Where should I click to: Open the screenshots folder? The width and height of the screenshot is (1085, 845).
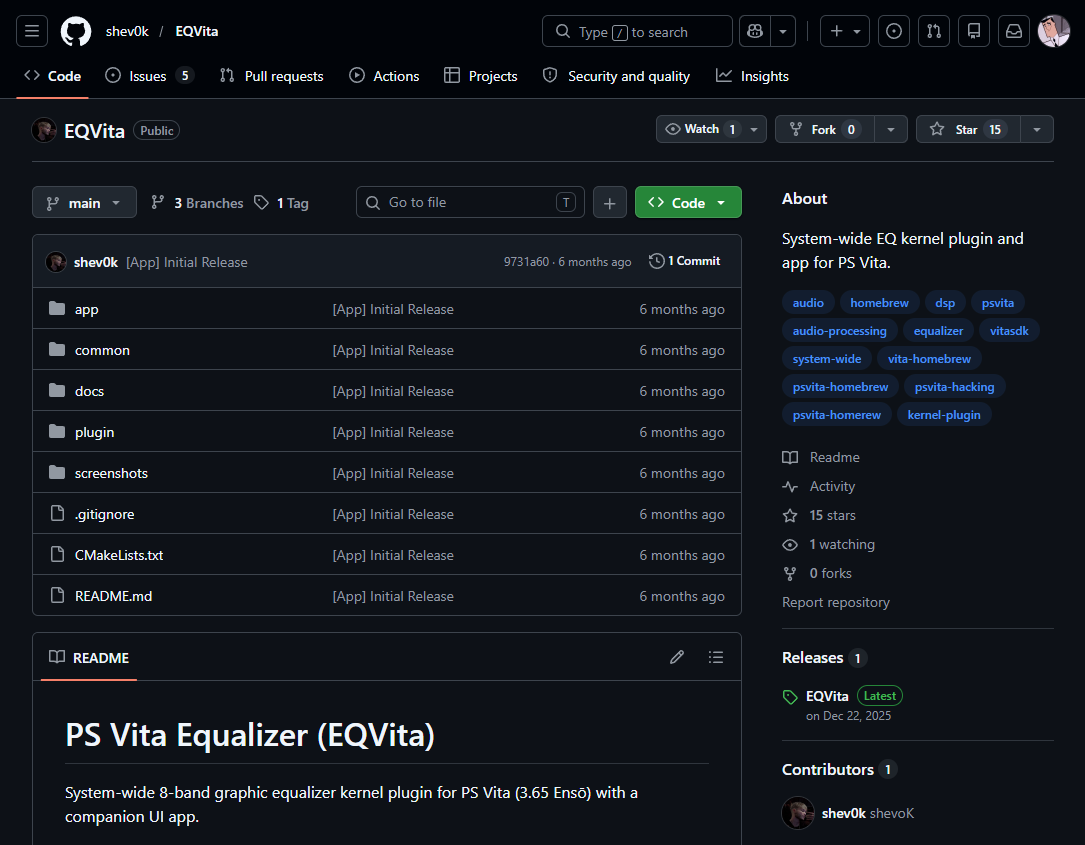[111, 473]
